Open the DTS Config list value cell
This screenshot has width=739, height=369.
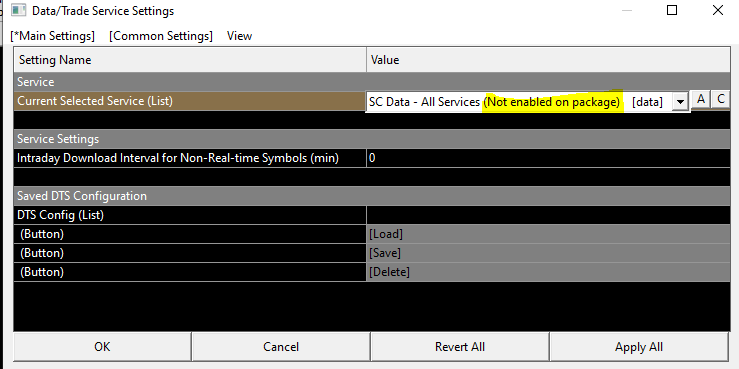(548, 215)
